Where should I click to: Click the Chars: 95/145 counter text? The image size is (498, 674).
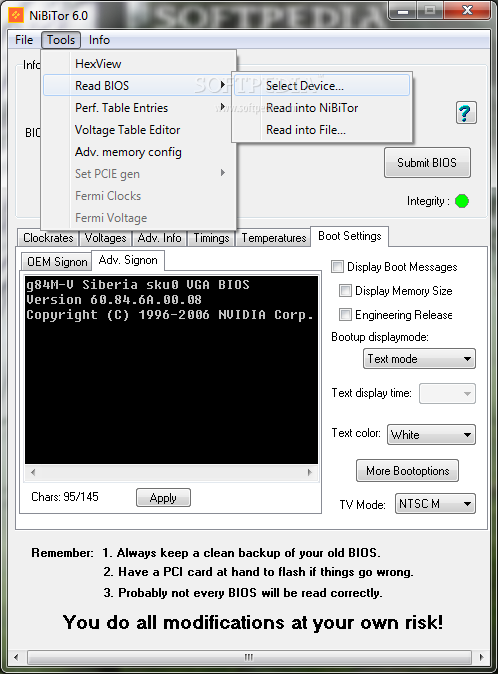point(65,497)
